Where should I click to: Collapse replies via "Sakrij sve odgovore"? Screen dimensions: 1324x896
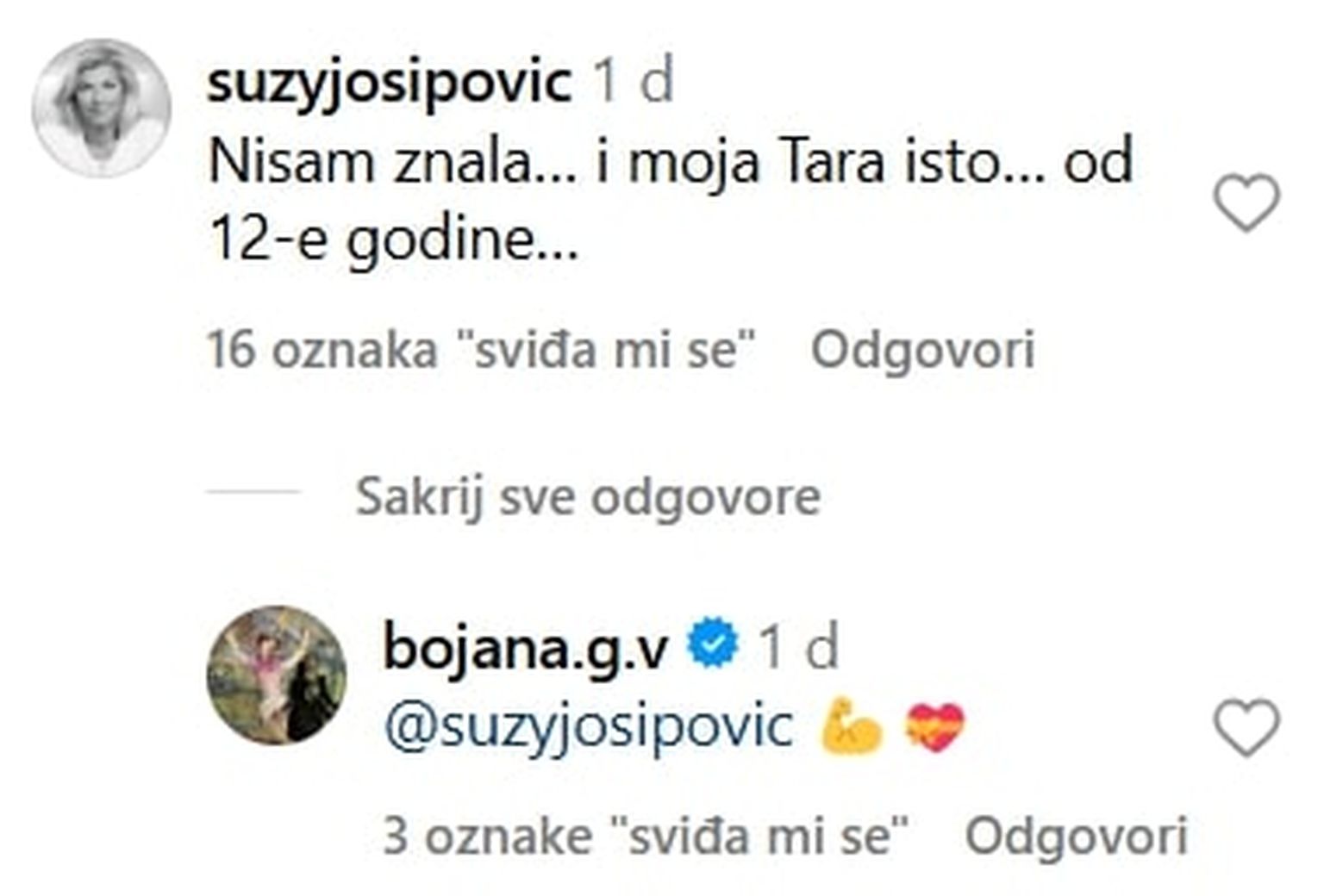588,497
